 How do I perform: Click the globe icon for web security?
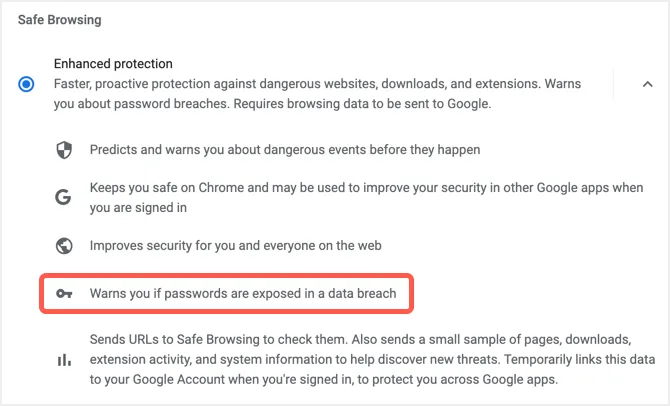pos(64,246)
